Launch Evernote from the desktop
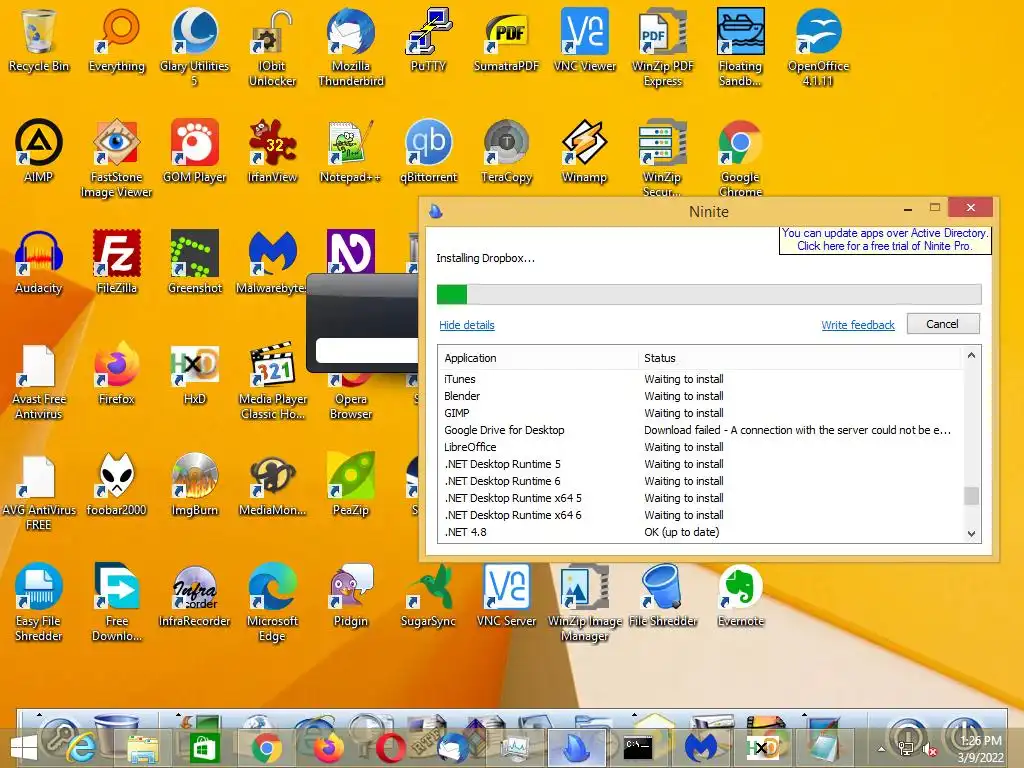1024x768 pixels. tap(741, 594)
